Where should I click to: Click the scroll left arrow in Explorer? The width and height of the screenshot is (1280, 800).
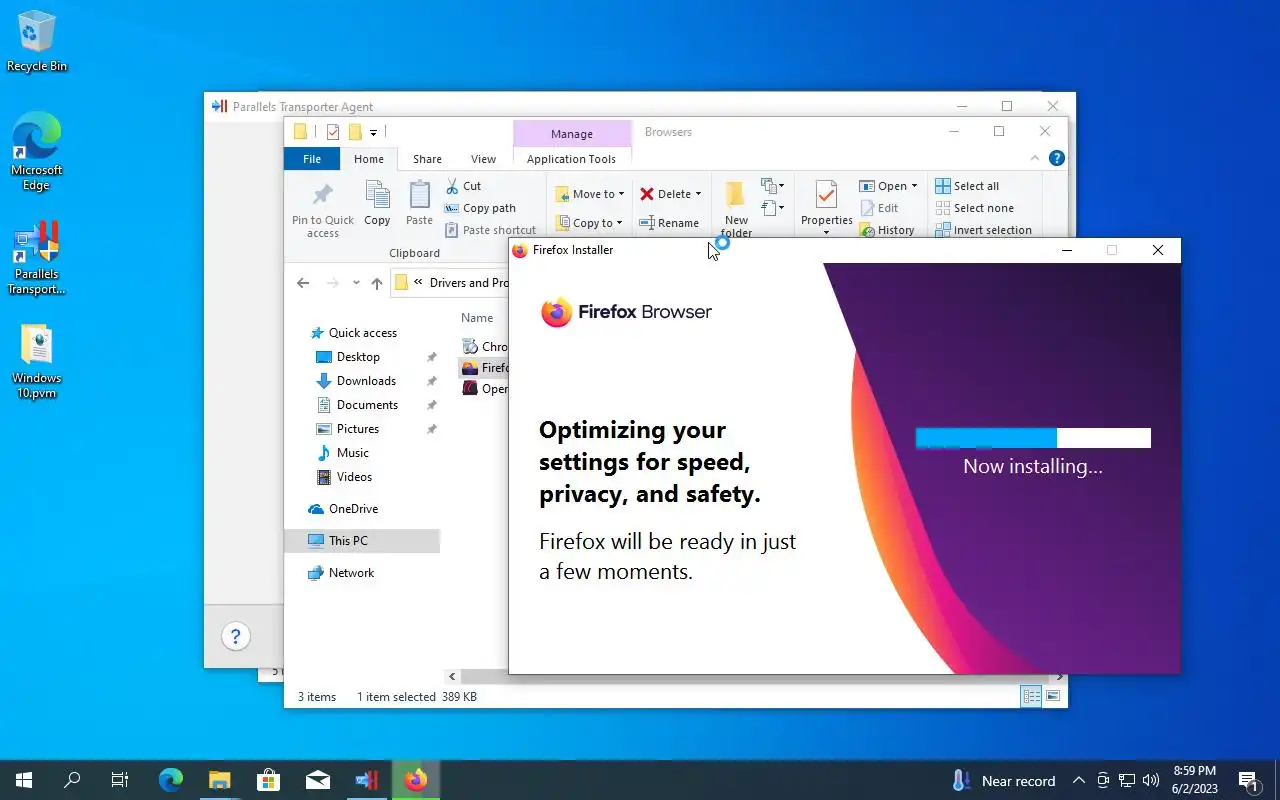pyautogui.click(x=452, y=677)
